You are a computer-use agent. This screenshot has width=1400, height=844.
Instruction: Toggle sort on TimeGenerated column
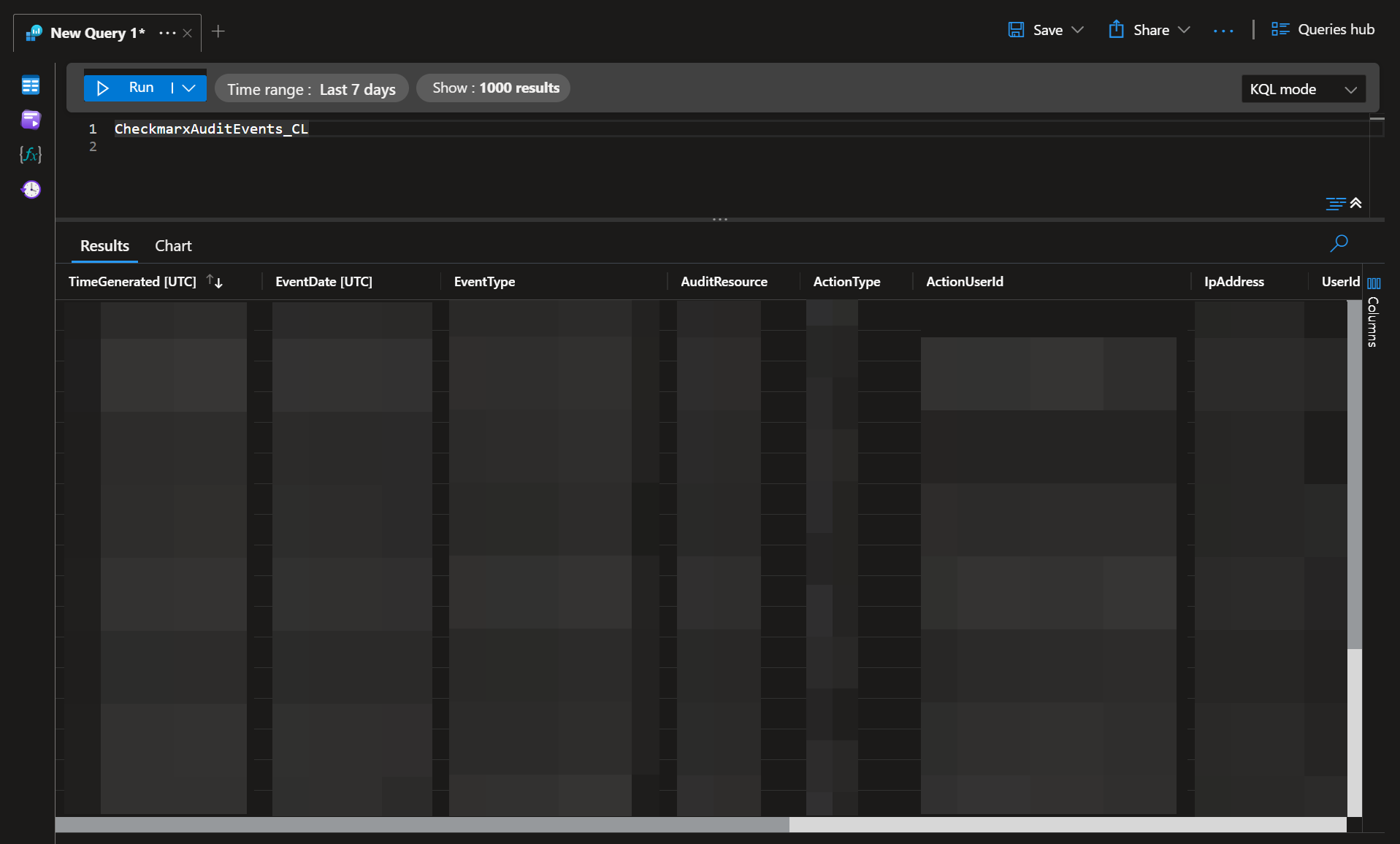point(215,281)
